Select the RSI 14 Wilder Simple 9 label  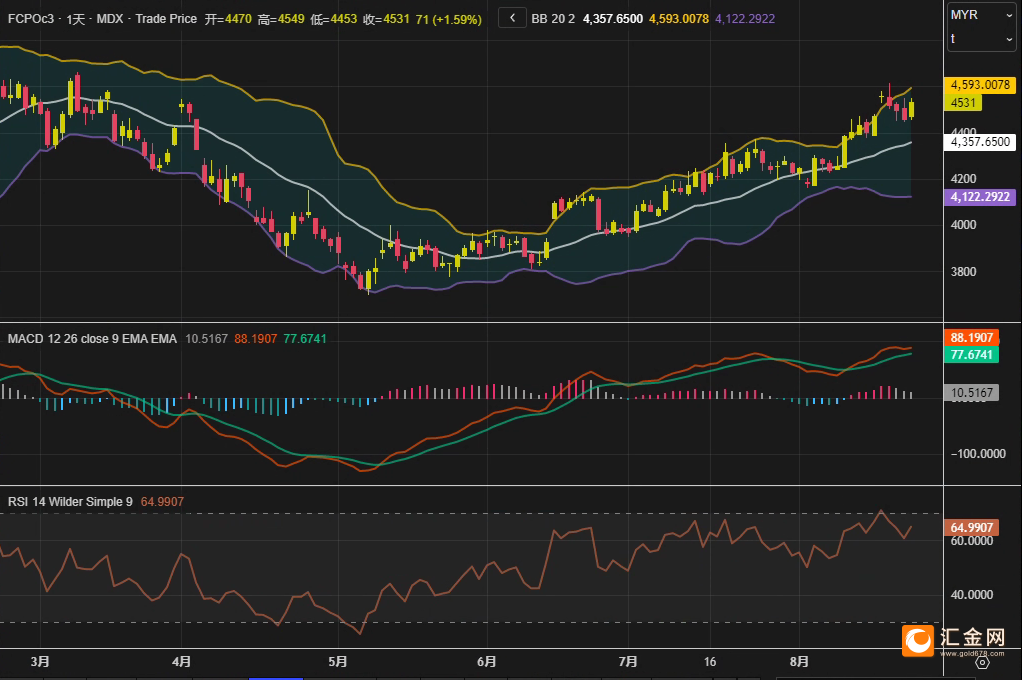[x=70, y=502]
